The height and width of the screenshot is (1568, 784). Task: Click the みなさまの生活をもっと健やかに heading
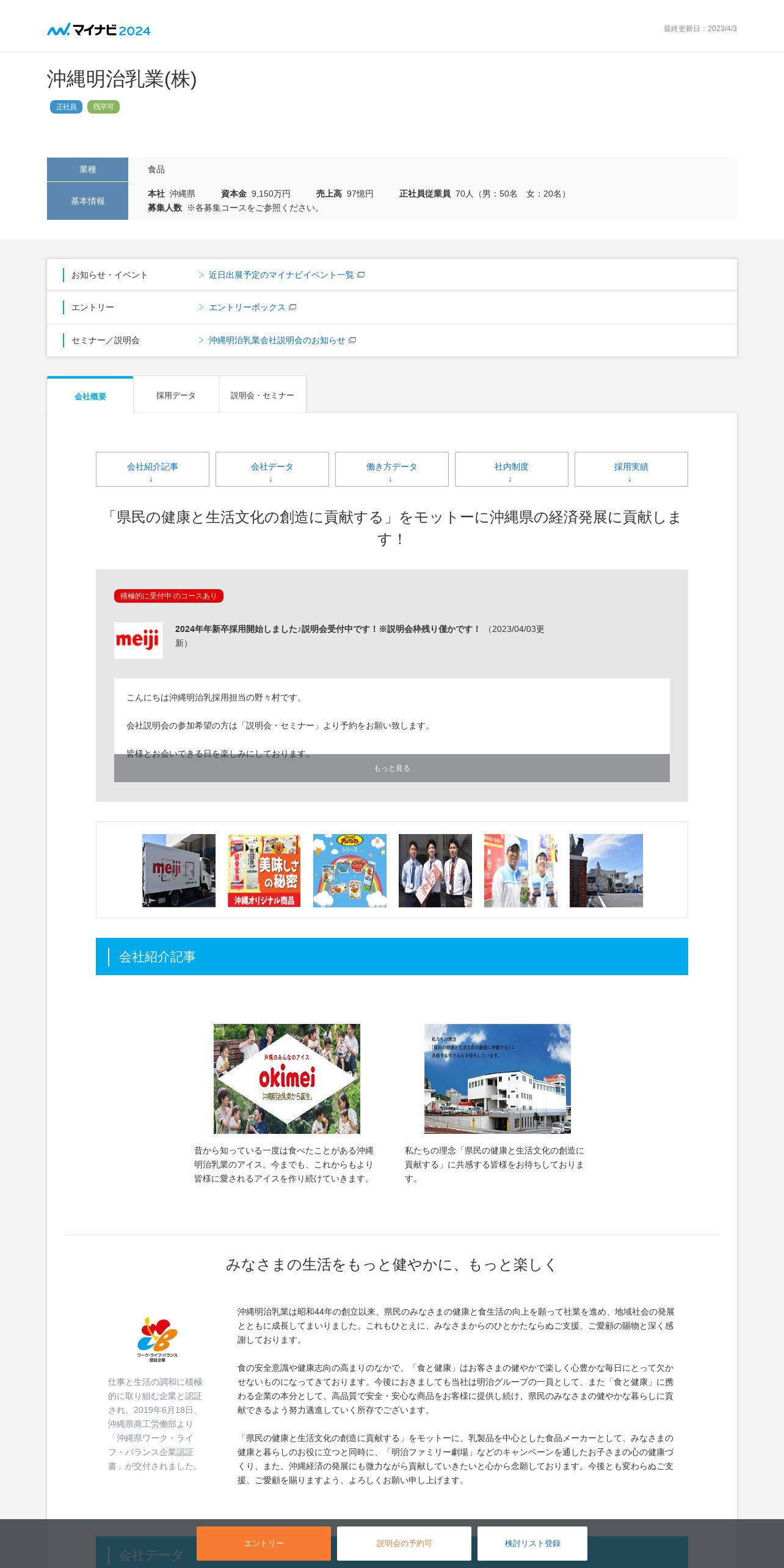391,1265
